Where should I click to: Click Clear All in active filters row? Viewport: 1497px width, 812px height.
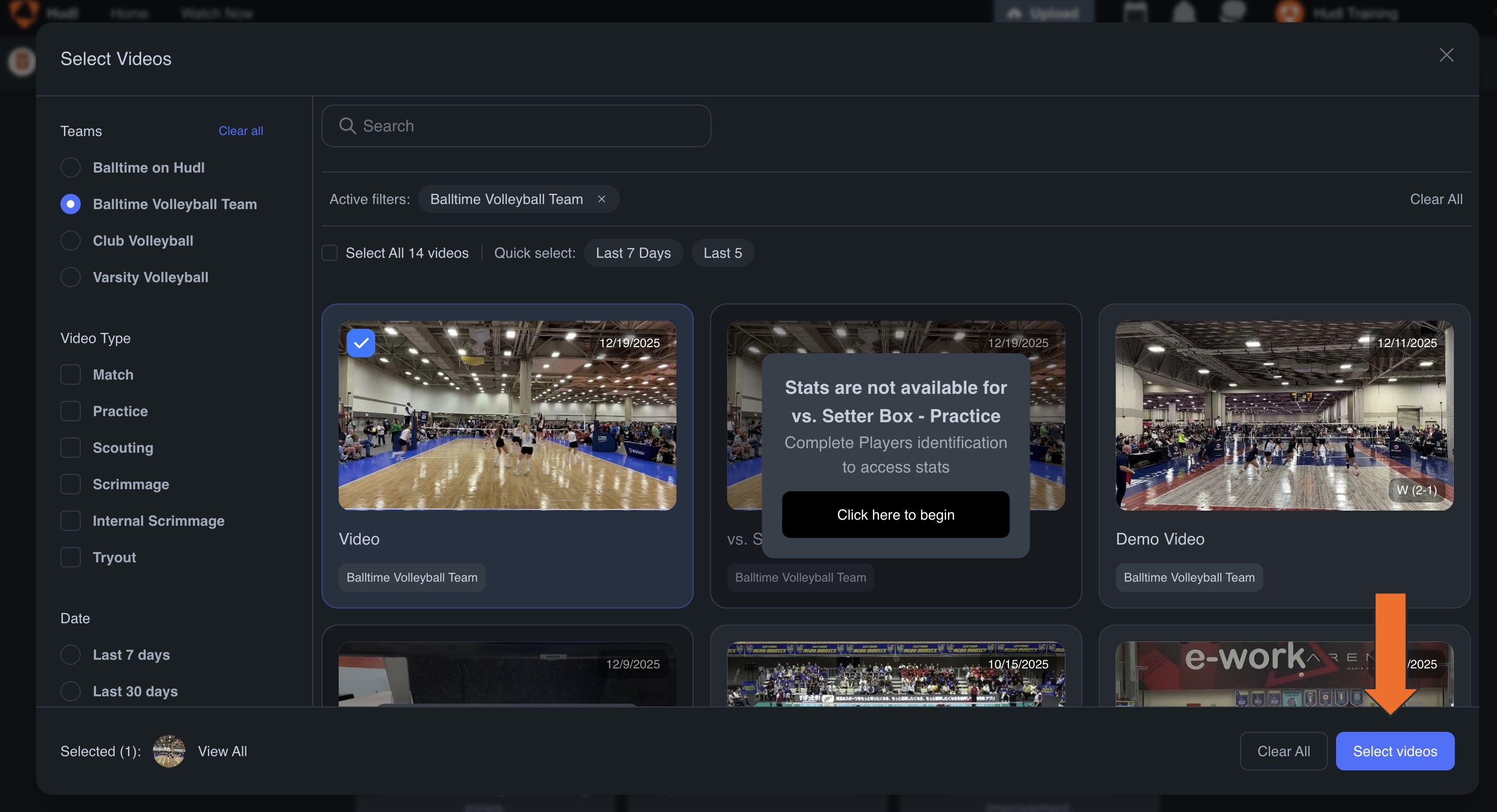click(1436, 199)
